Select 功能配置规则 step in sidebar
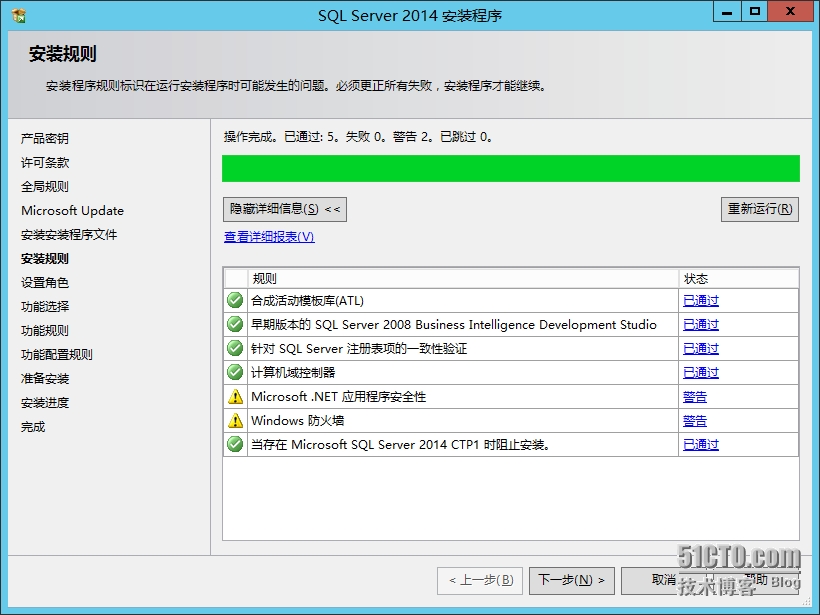The width and height of the screenshot is (820, 615). 57,355
